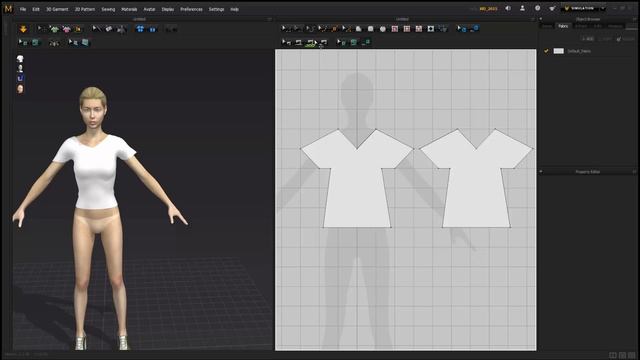640x360 pixels.
Task: Click the blue round texture icon in the 2D toolbar
Action: click(475, 29)
